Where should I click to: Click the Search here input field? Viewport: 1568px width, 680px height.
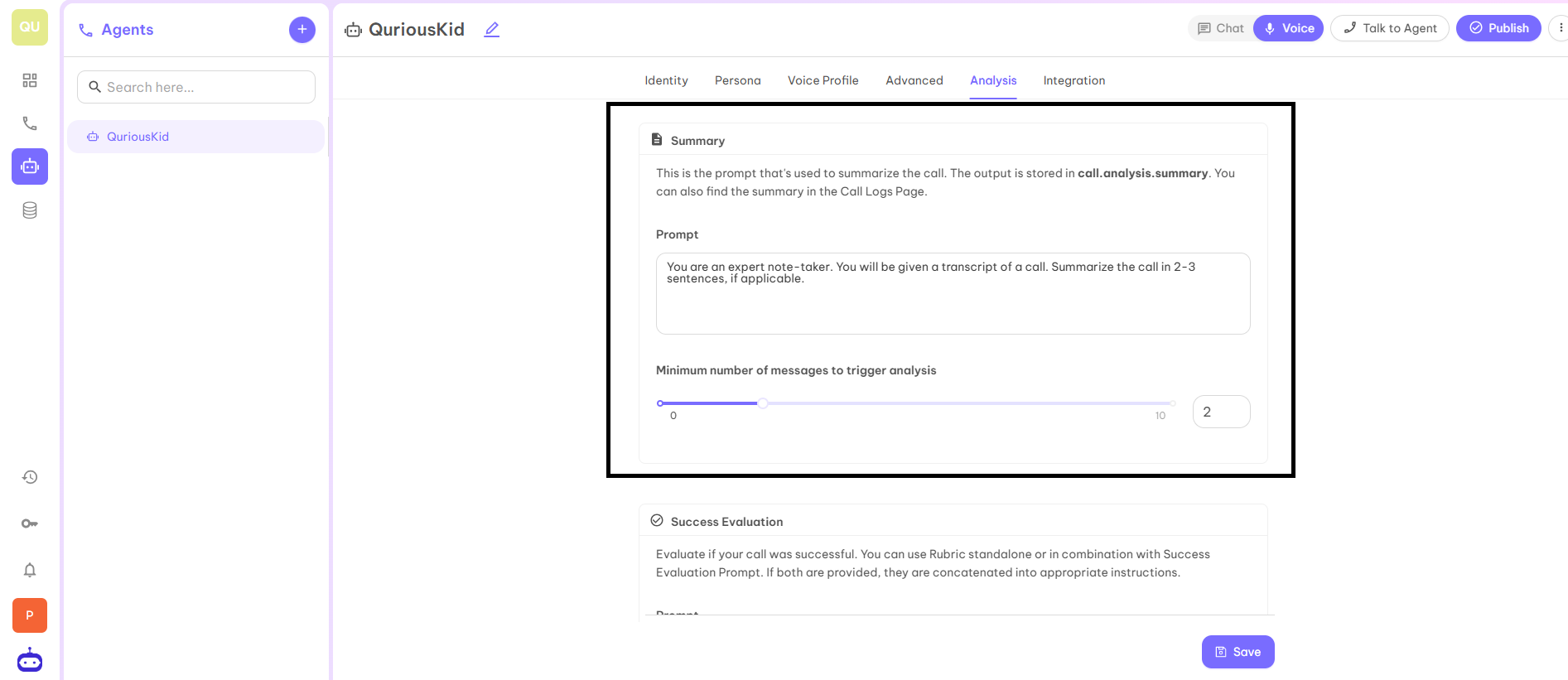click(x=196, y=87)
